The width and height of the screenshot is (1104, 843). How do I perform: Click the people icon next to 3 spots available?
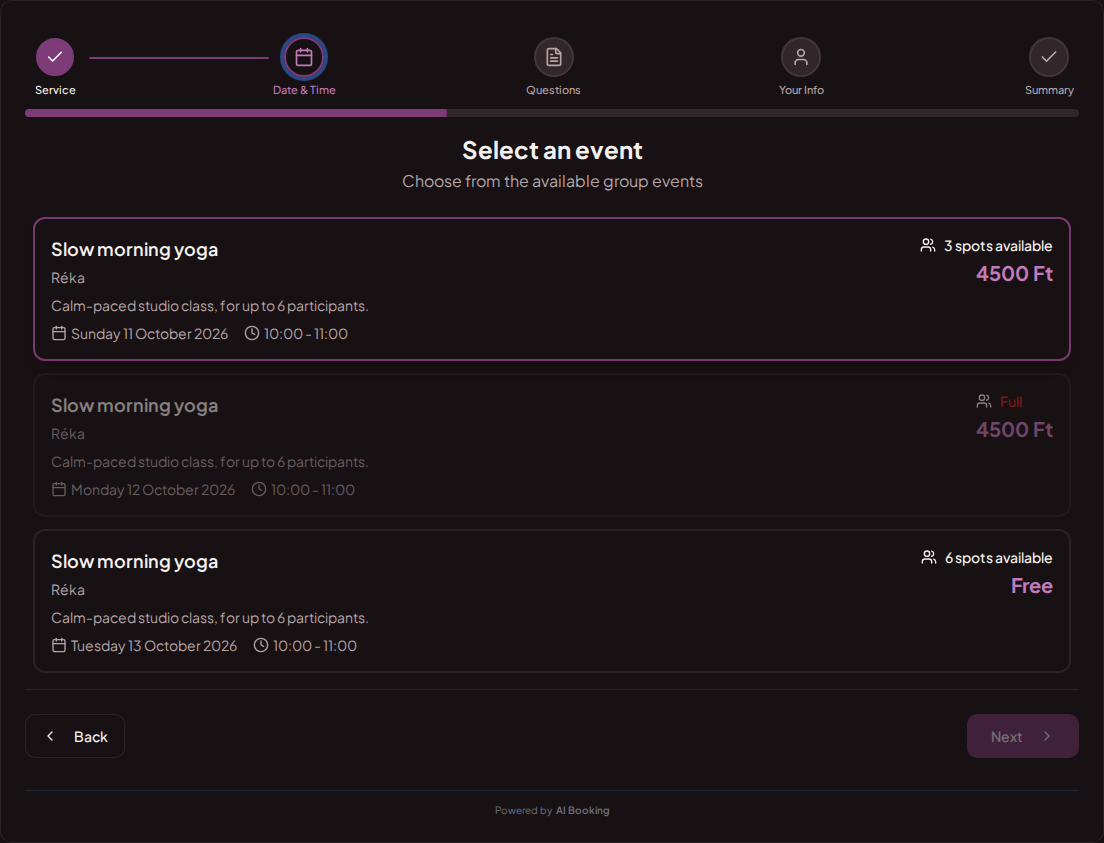pyautogui.click(x=928, y=245)
